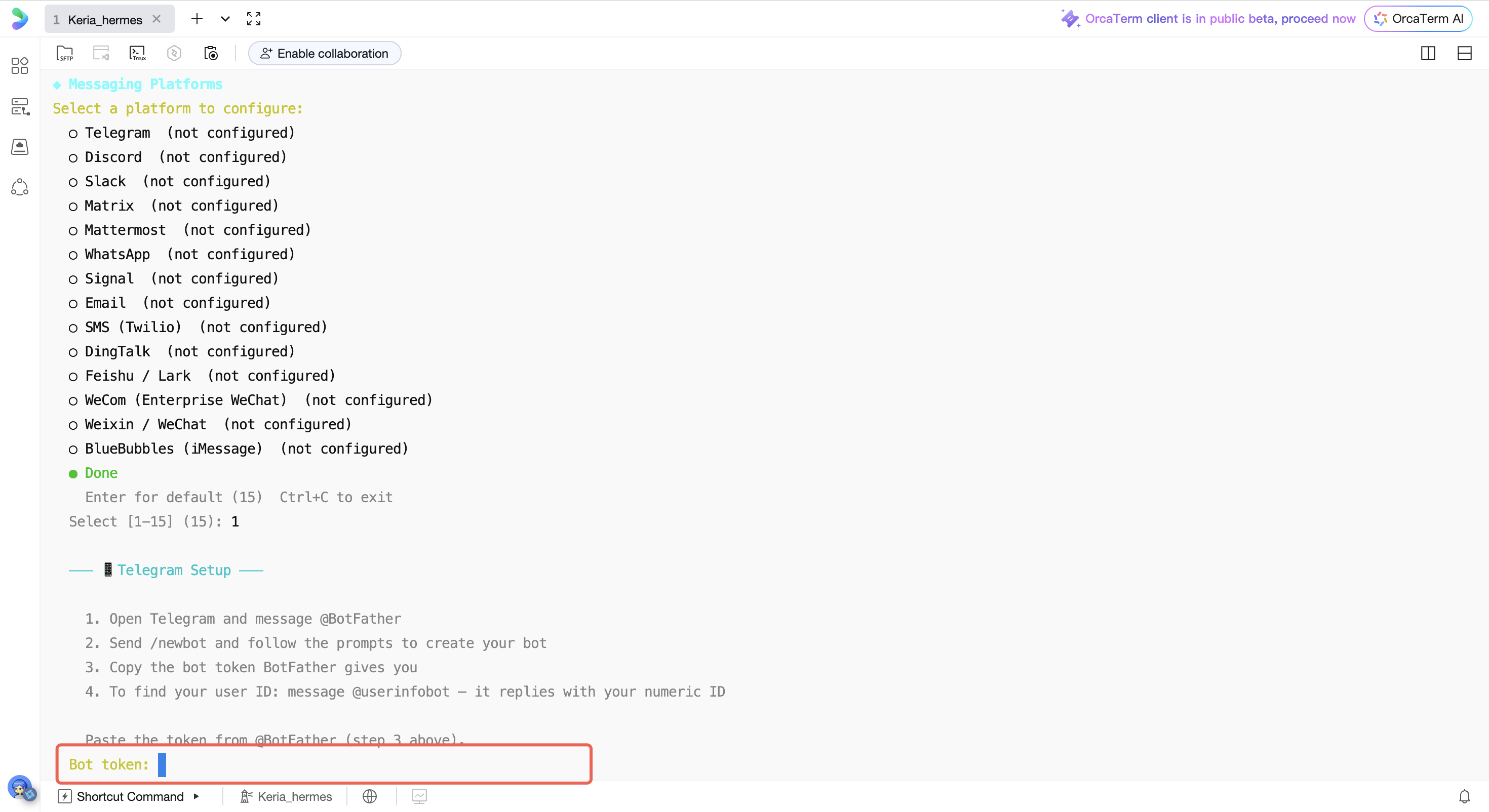Open the SFTP file transfer icon
The height and width of the screenshot is (812, 1489).
[x=65, y=53]
